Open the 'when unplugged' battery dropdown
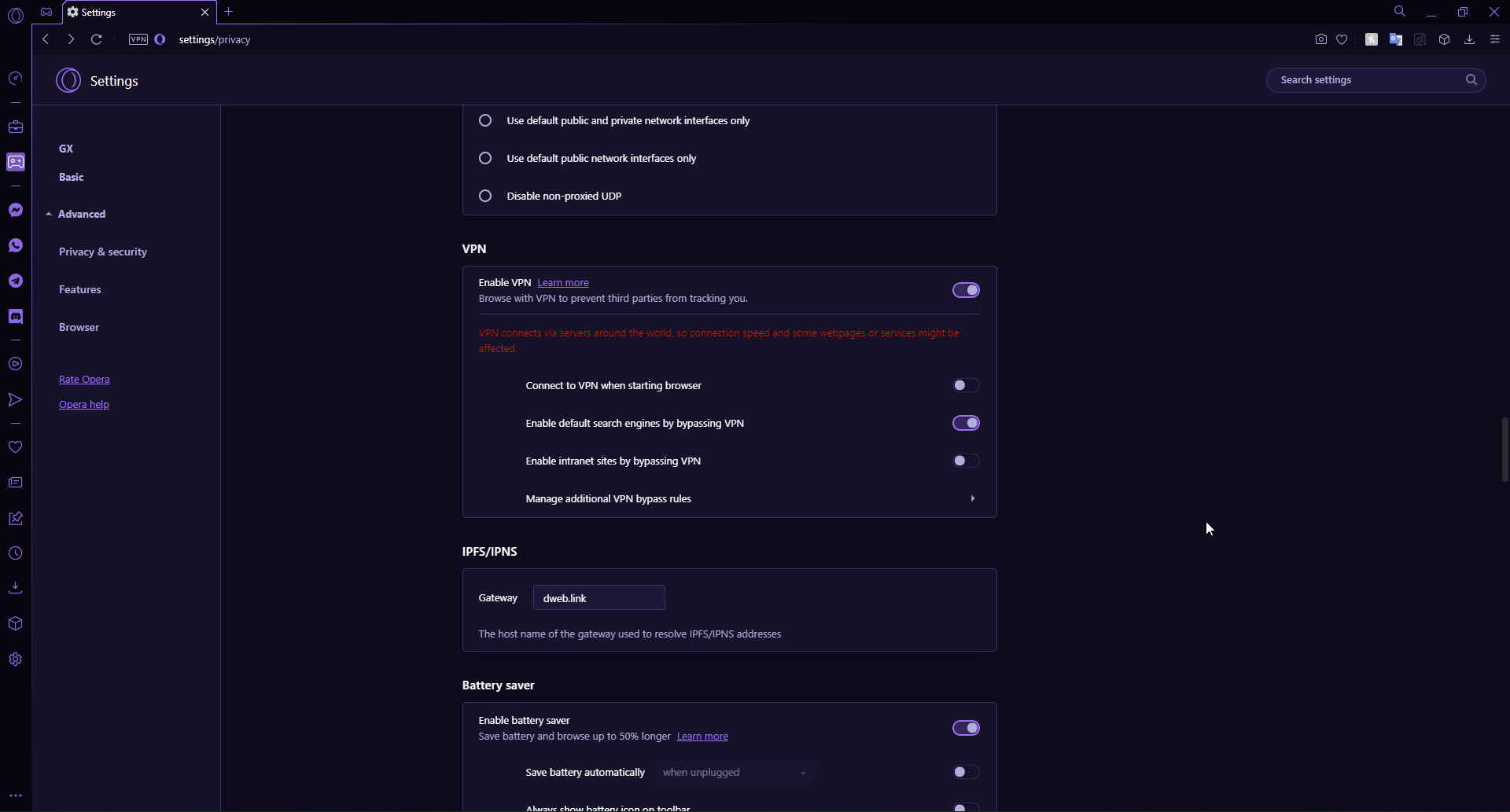Screen dimensions: 1510x812 point(735,772)
